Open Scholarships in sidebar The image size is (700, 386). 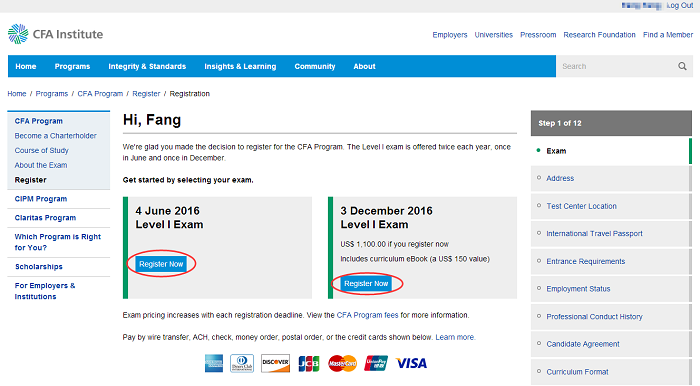pos(39,266)
